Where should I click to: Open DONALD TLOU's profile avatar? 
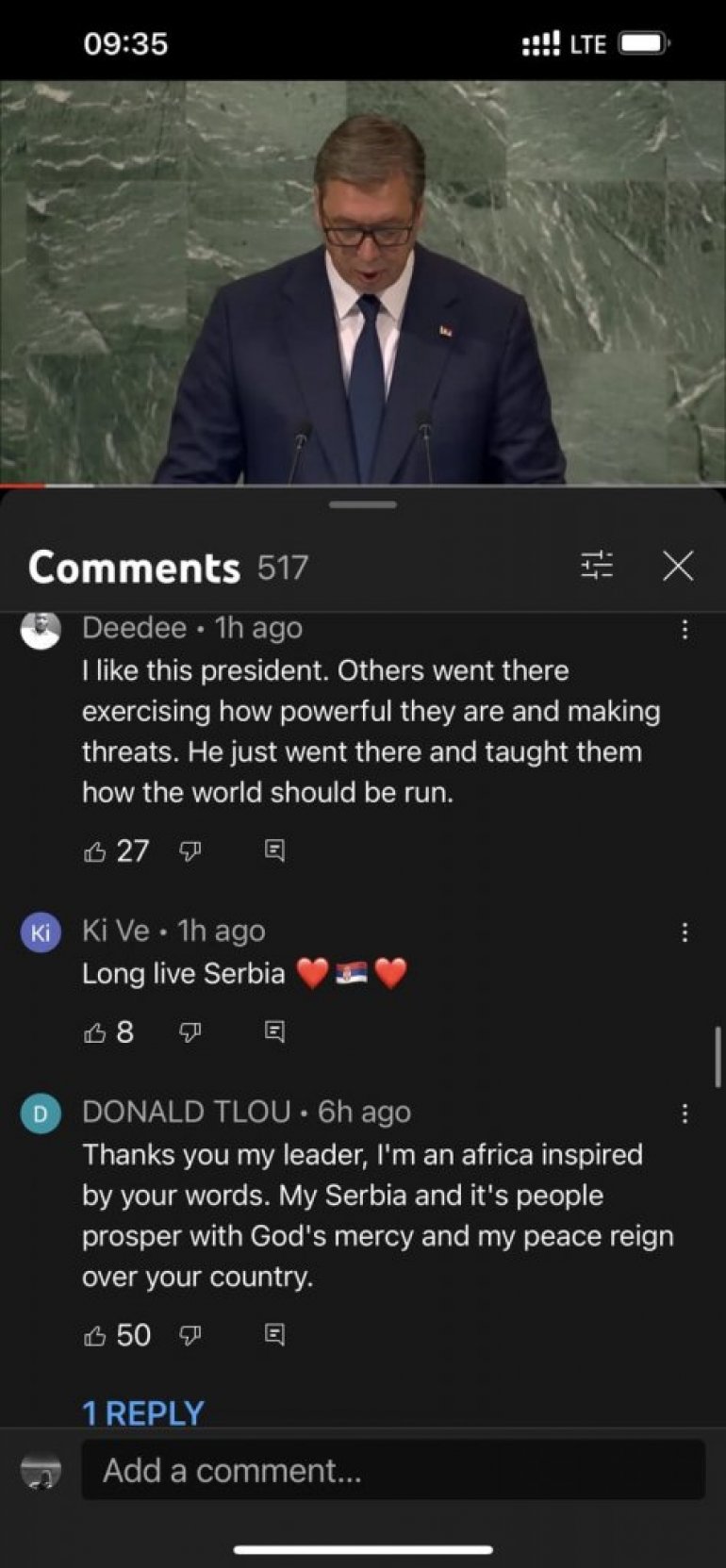coord(41,1114)
